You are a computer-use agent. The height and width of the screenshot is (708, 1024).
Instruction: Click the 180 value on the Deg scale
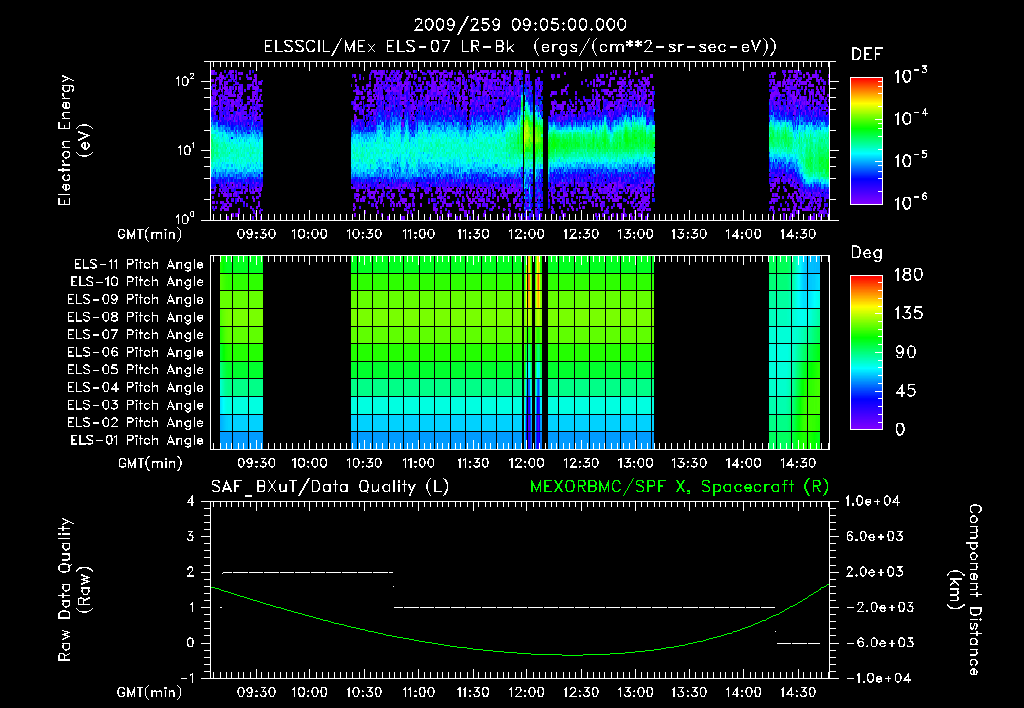pos(908,275)
